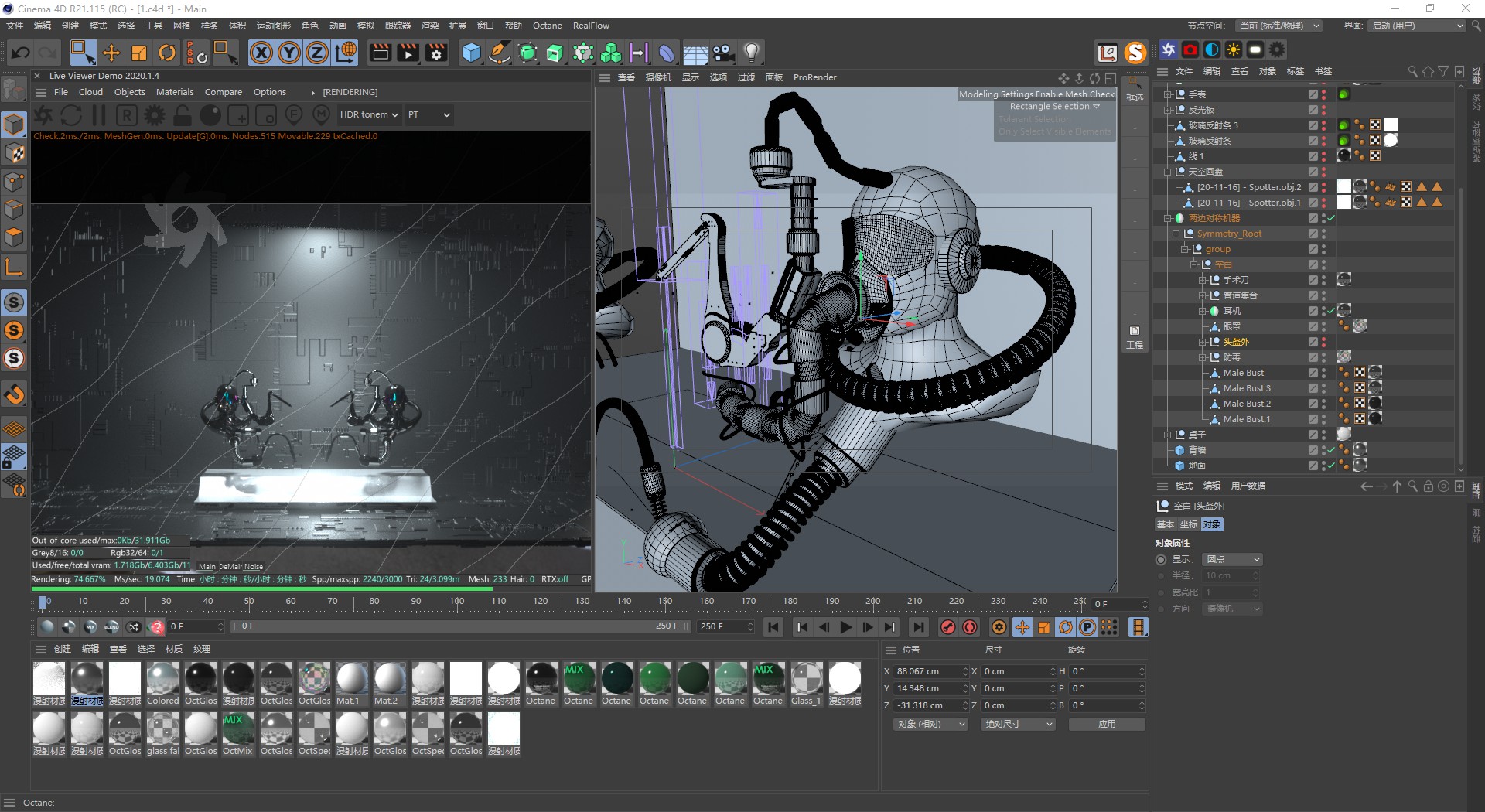Add a light object with the bulb icon
Viewport: 1485px width, 812px height.
coord(751,53)
